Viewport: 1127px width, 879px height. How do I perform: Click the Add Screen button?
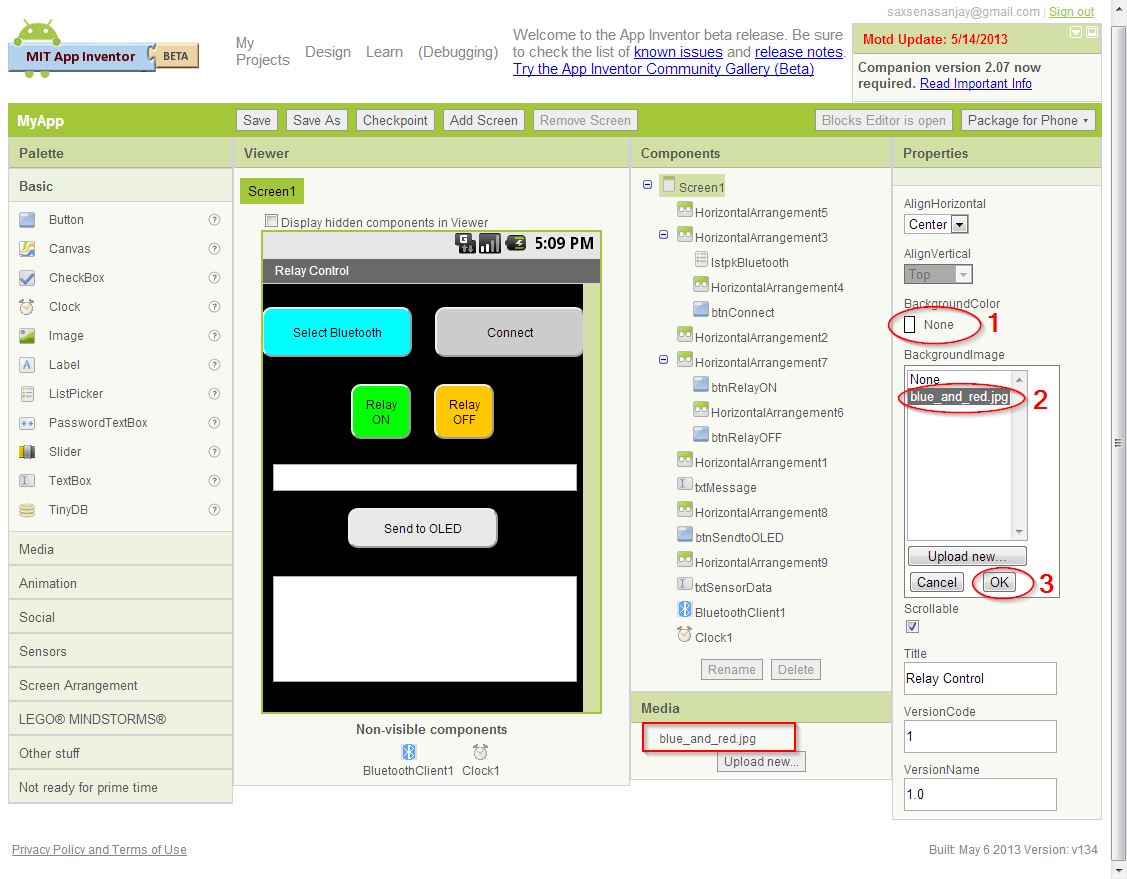coord(484,121)
